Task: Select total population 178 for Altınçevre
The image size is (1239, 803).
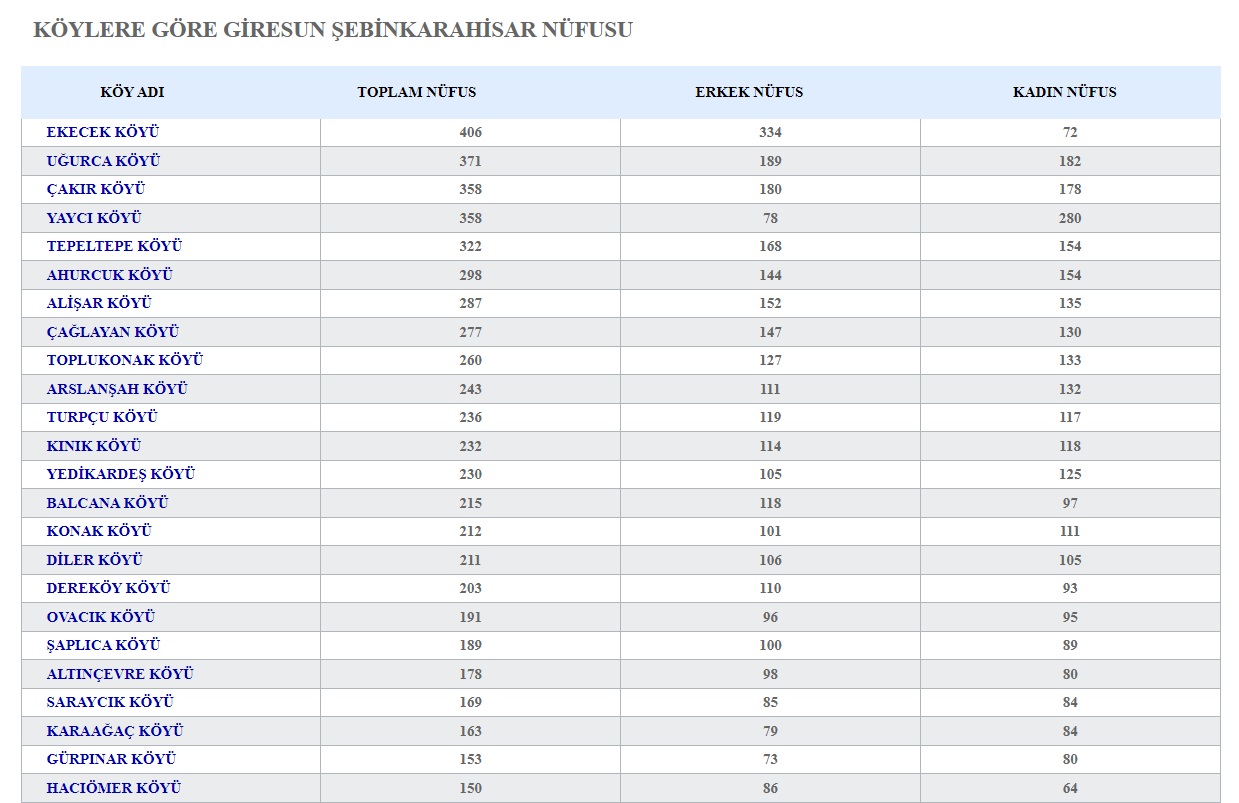Action: coord(471,674)
